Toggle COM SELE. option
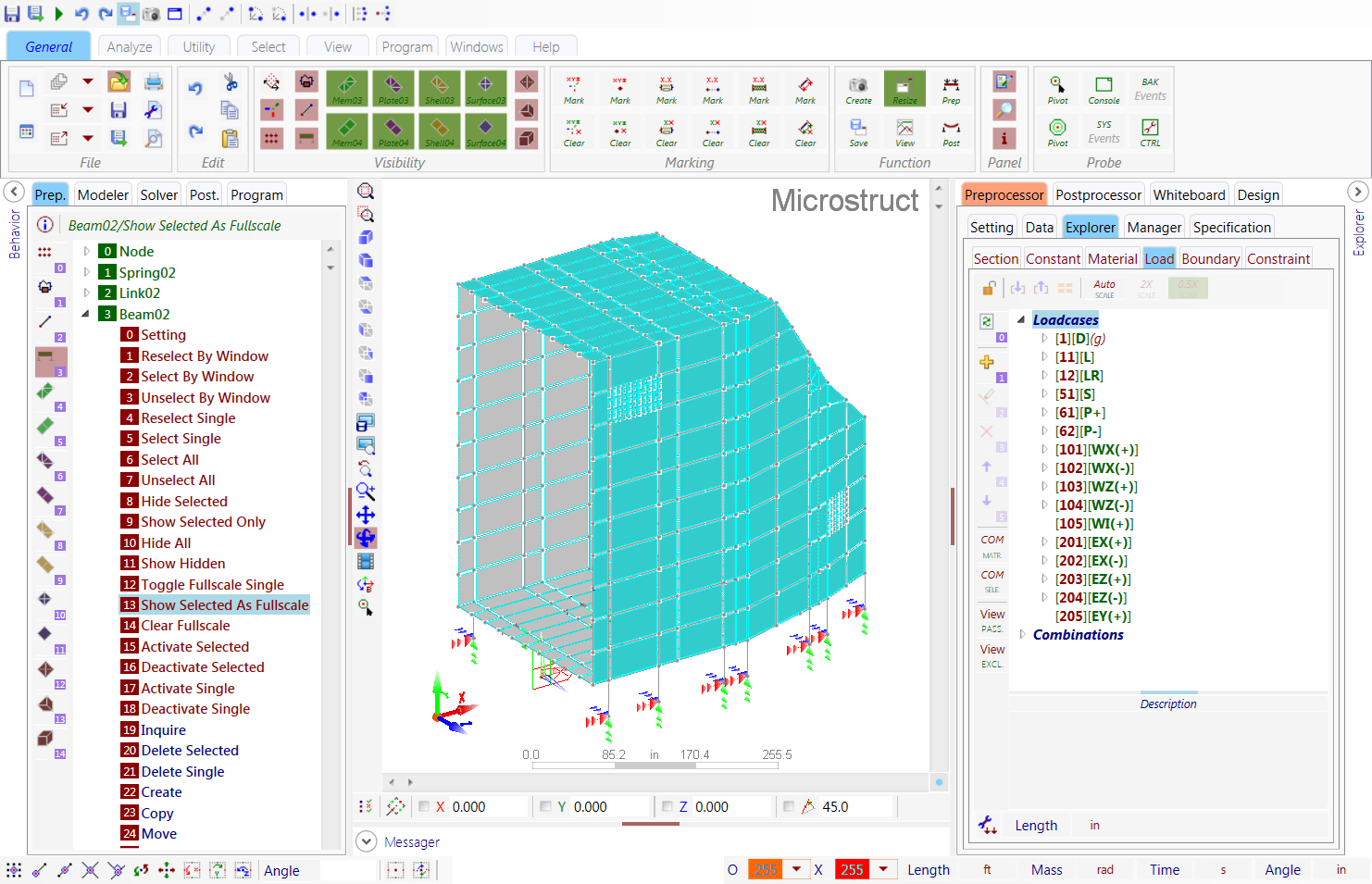Image resolution: width=1372 pixels, height=884 pixels. coord(992,581)
